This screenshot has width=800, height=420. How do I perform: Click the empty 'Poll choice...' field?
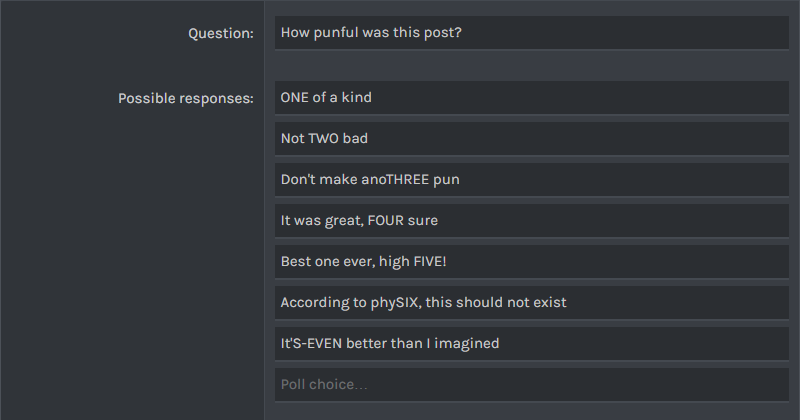click(x=532, y=384)
